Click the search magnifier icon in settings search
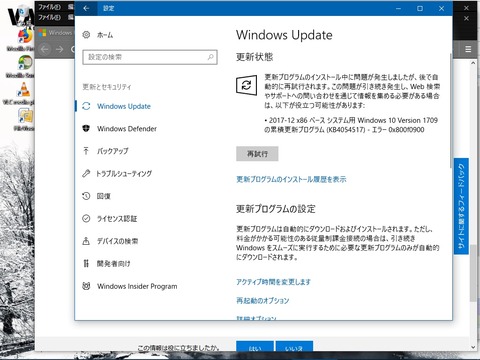The image size is (480, 360). tap(210, 57)
